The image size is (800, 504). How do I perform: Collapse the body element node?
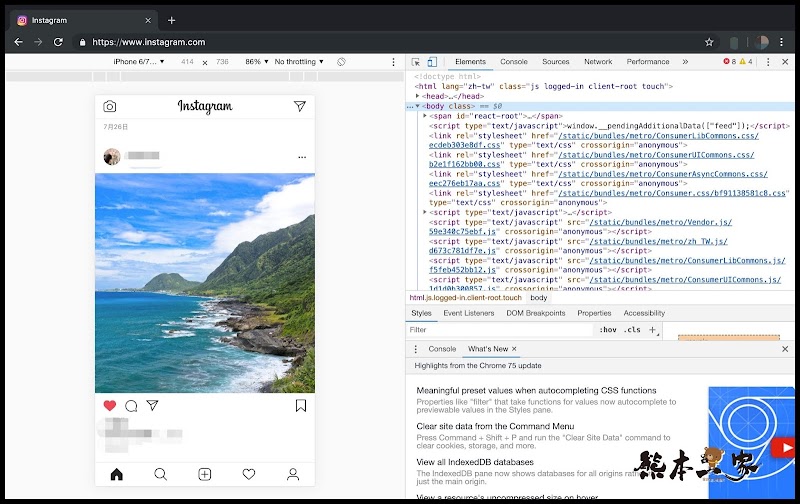coord(417,106)
